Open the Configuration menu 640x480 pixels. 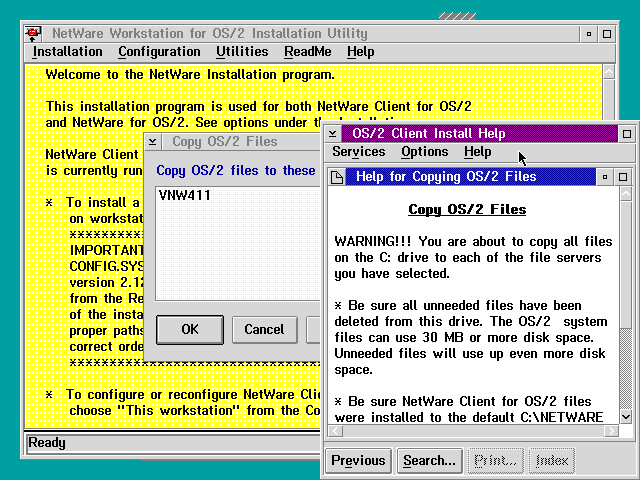[x=159, y=52]
